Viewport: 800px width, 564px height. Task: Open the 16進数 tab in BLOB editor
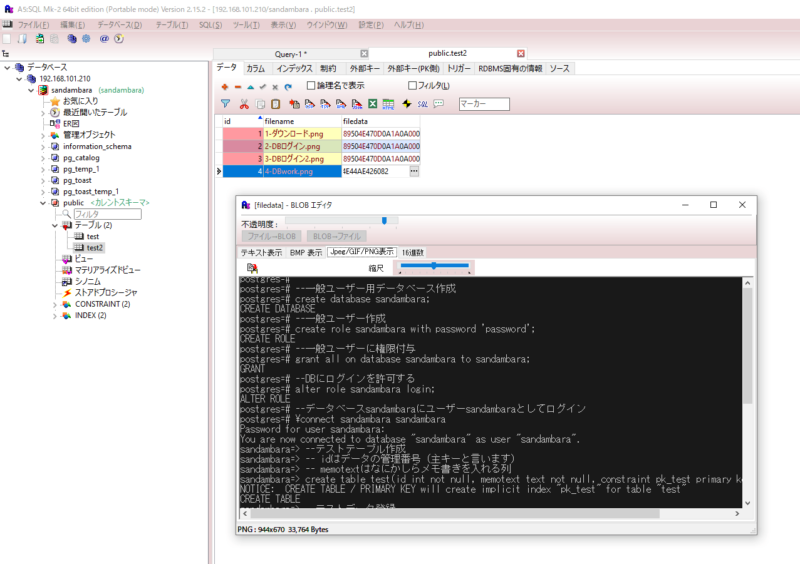tap(412, 253)
